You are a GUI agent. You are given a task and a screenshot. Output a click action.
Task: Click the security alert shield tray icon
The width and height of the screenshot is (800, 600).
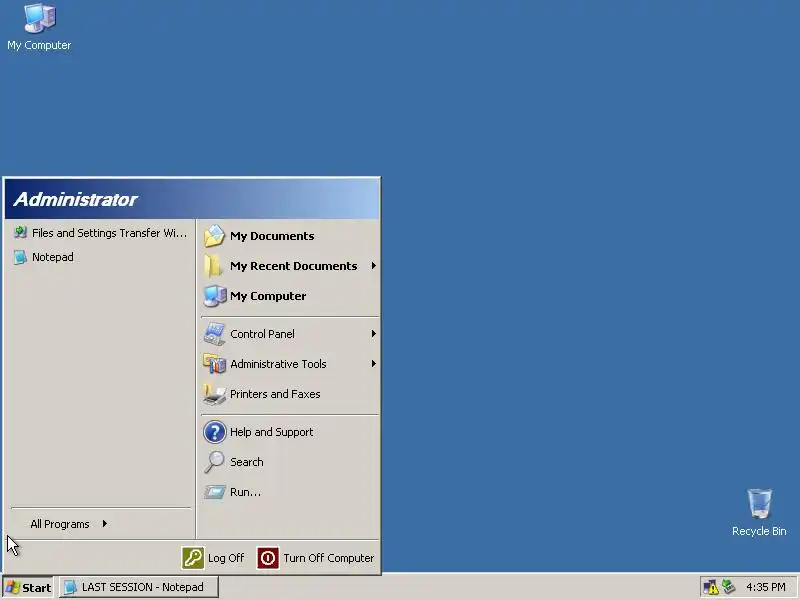pyautogui.click(x=711, y=587)
